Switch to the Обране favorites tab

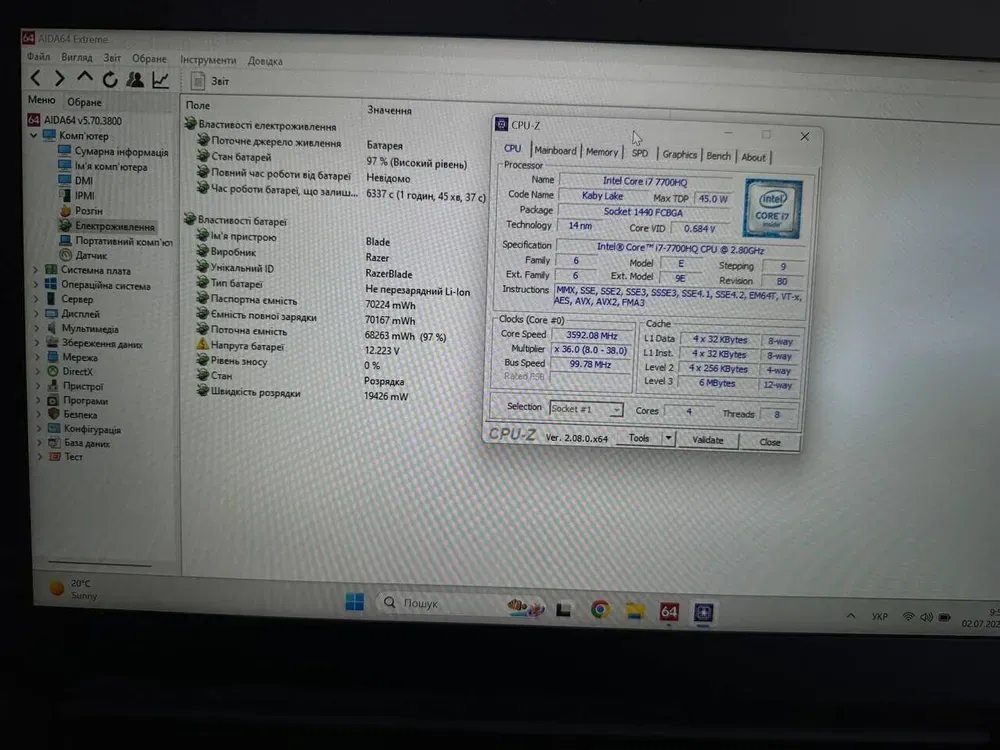click(85, 102)
